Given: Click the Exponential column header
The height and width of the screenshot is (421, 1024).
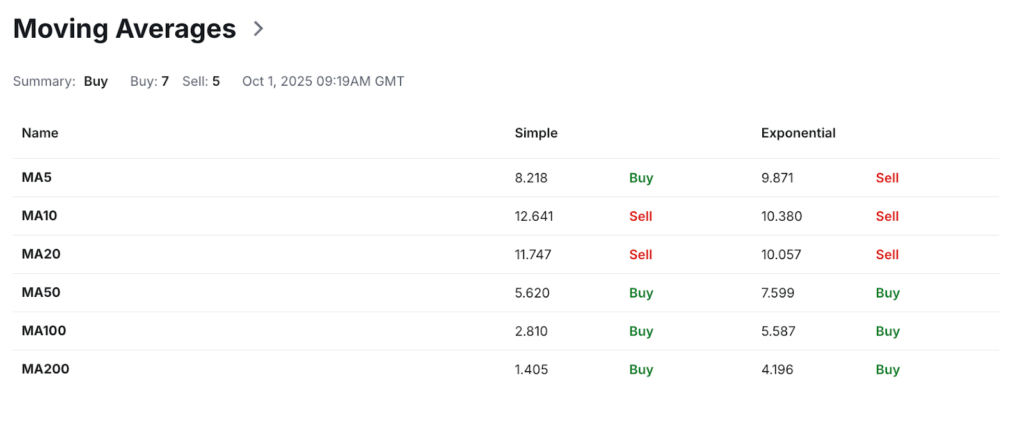Looking at the screenshot, I should pos(798,132).
